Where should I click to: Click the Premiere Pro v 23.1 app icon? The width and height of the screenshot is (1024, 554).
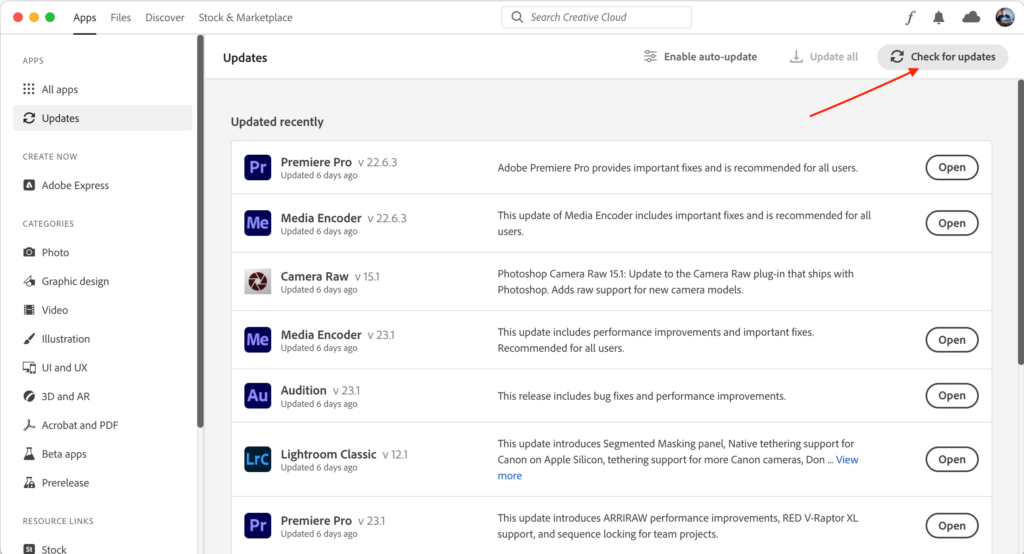pos(257,525)
